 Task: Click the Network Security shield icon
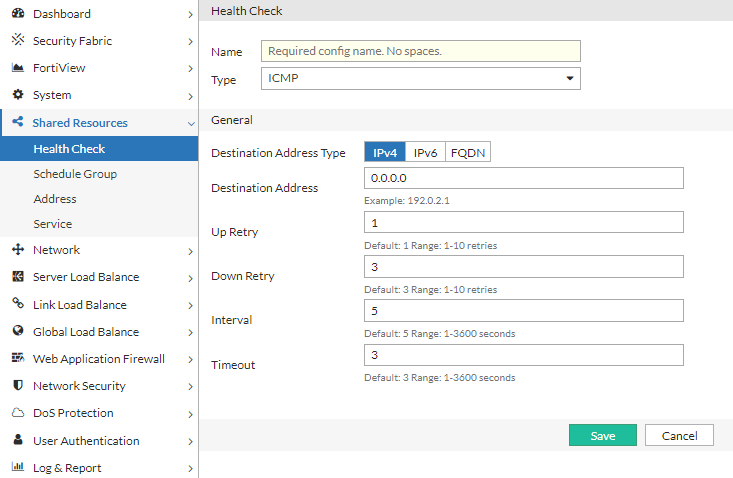click(x=17, y=386)
